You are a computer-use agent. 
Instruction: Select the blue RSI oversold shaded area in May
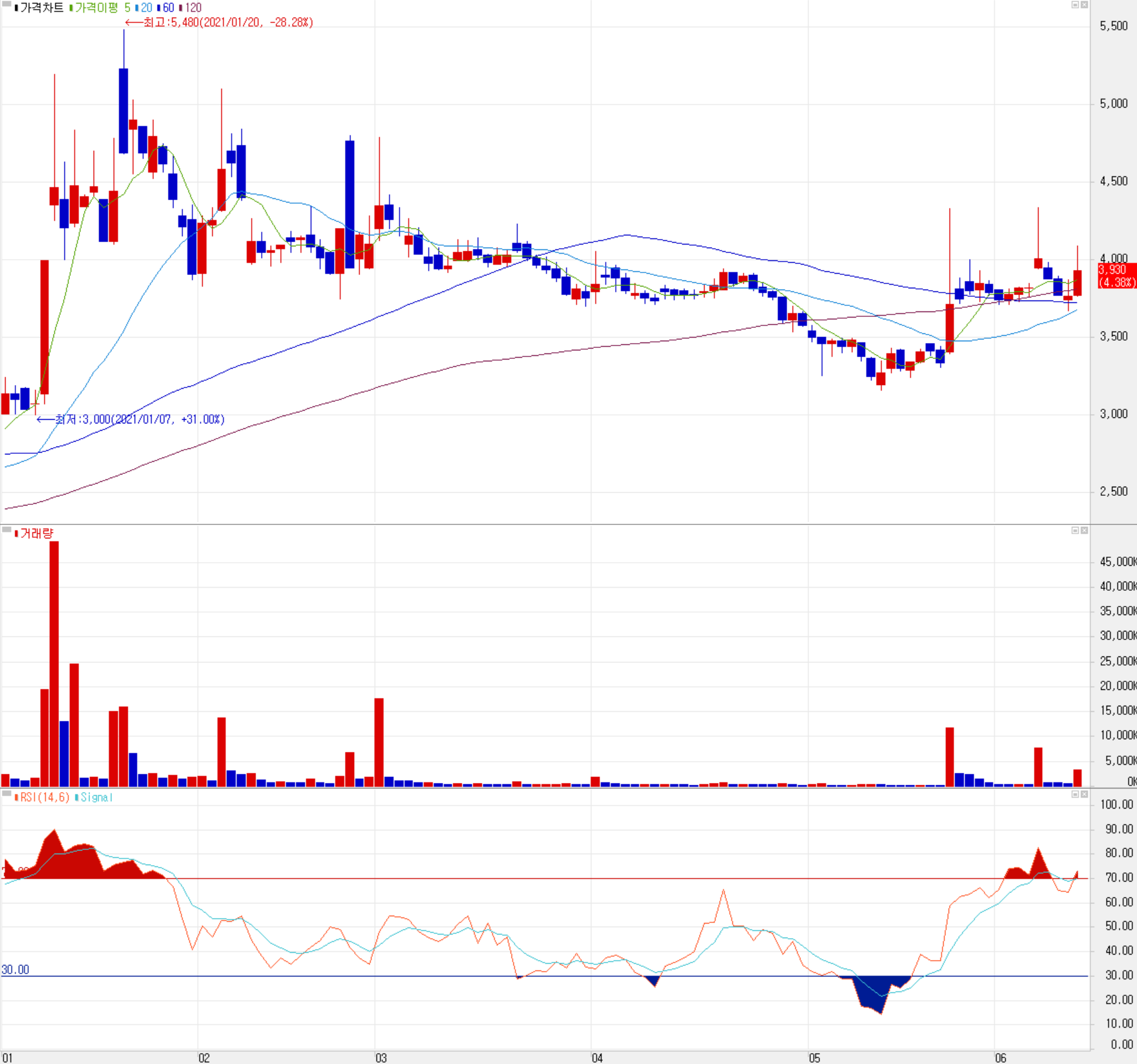pos(876,993)
